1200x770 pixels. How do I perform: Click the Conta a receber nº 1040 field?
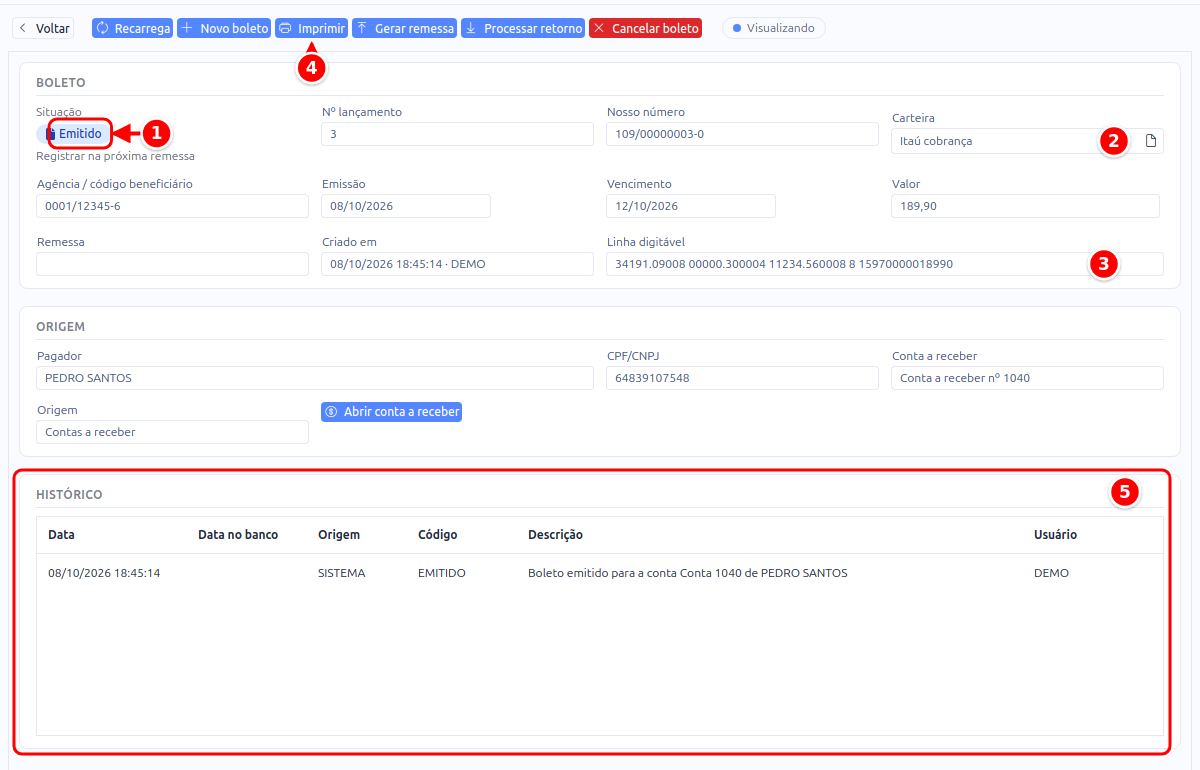(x=1027, y=378)
